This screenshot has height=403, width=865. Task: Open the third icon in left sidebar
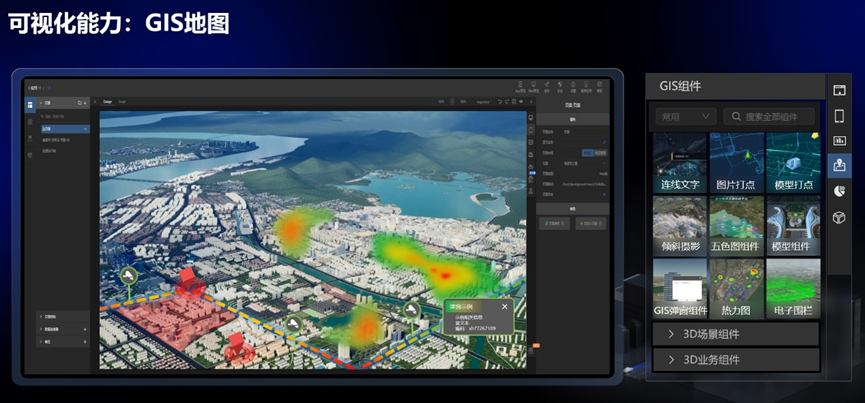point(30,138)
